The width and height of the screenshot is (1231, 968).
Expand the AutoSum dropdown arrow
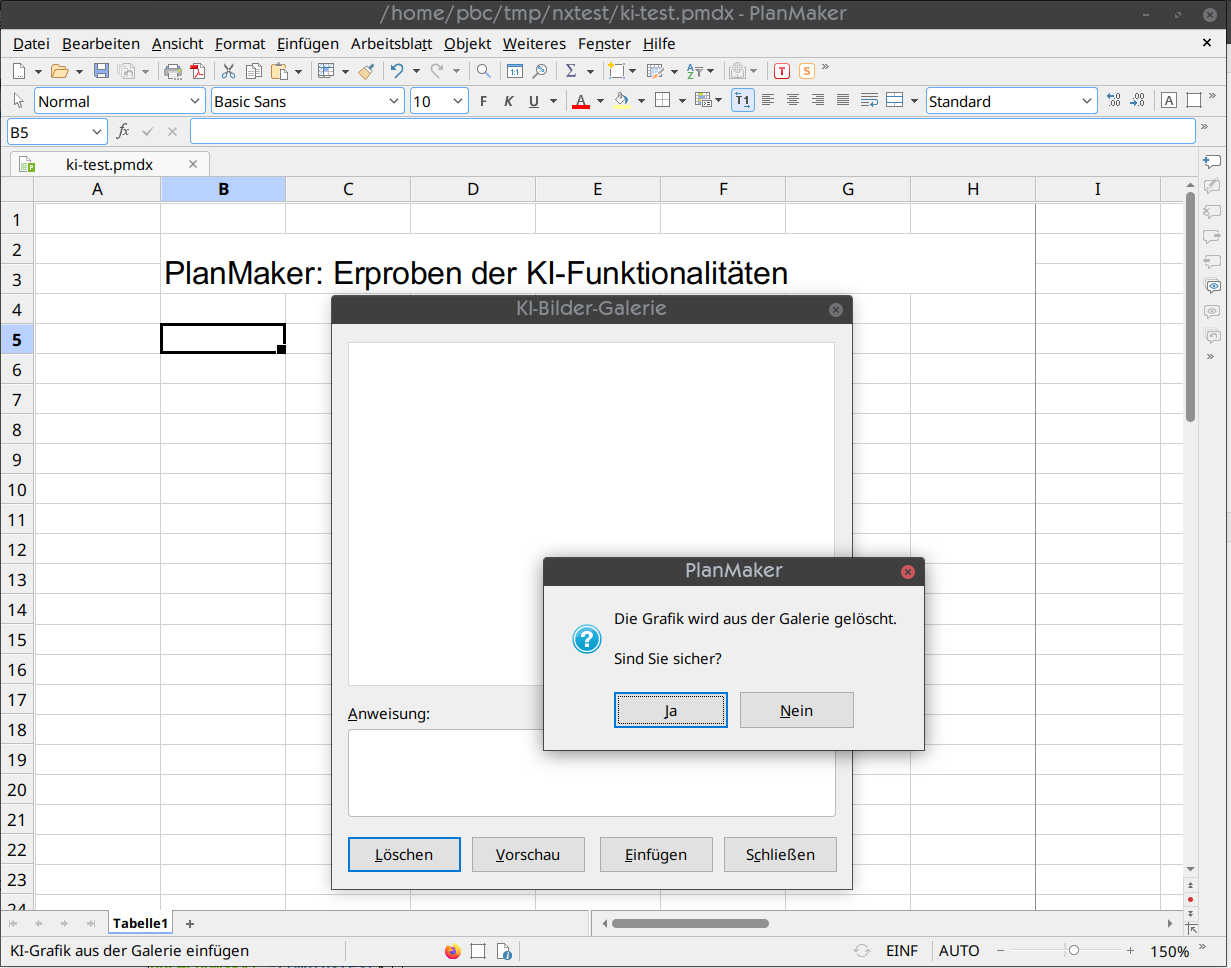[x=590, y=71]
